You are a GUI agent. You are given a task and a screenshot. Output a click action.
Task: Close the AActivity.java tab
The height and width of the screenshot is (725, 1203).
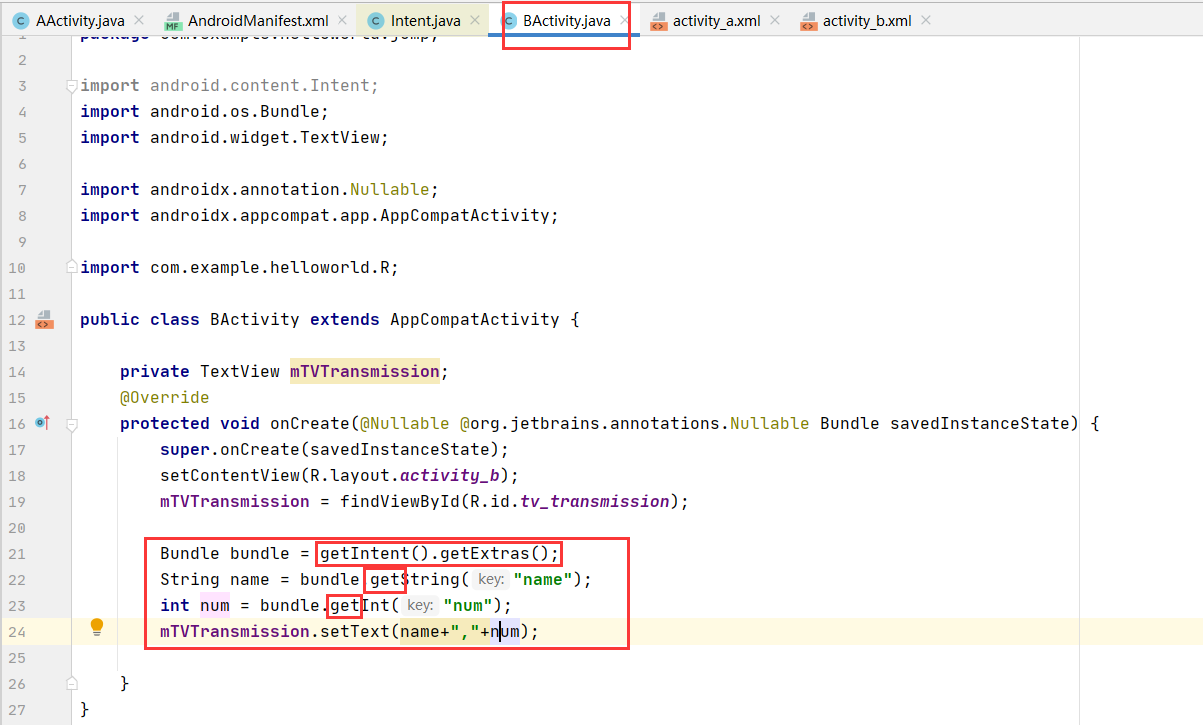click(x=138, y=20)
